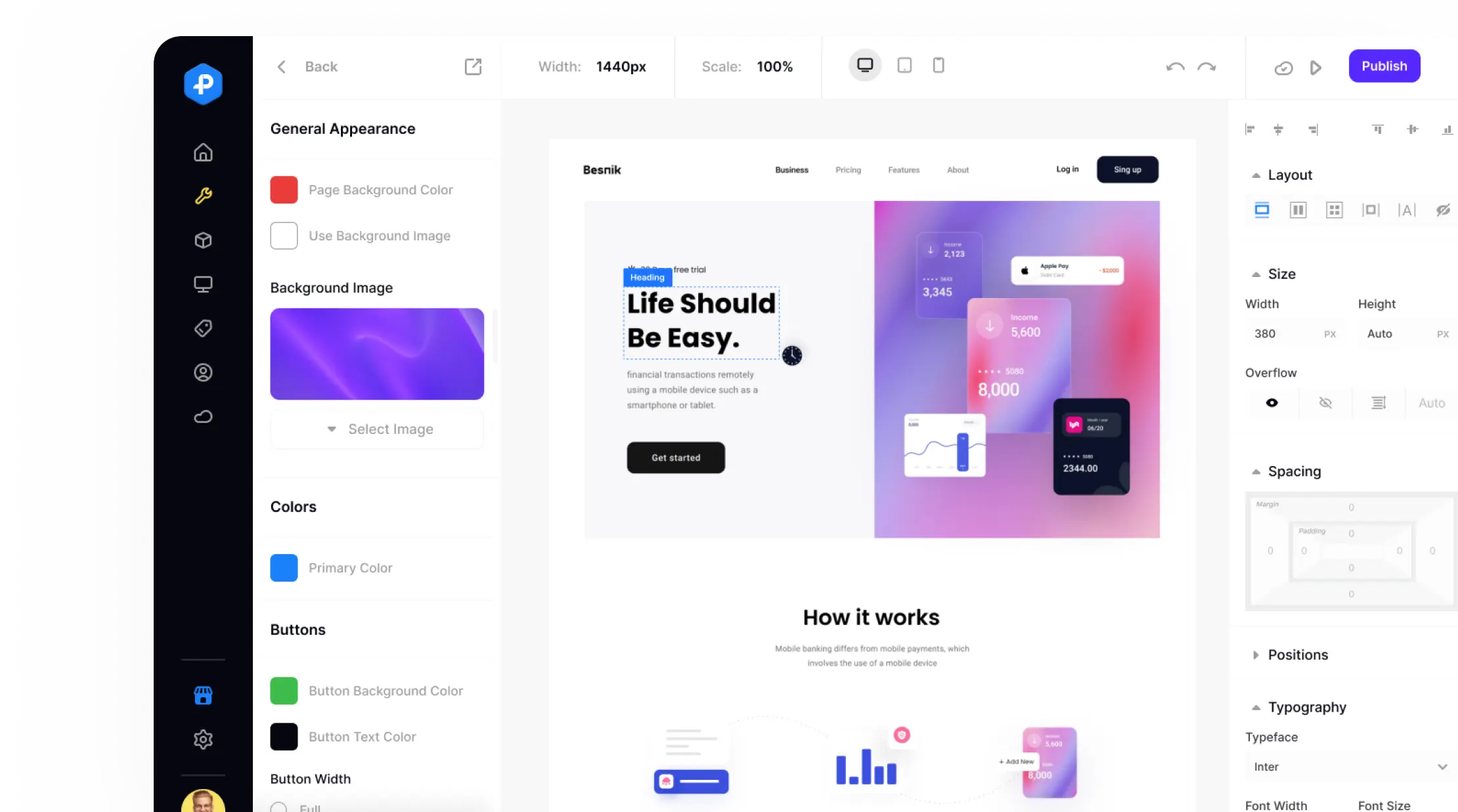Image resolution: width=1458 pixels, height=812 pixels.
Task: Click the external link/open icon
Action: pyautogui.click(x=472, y=66)
